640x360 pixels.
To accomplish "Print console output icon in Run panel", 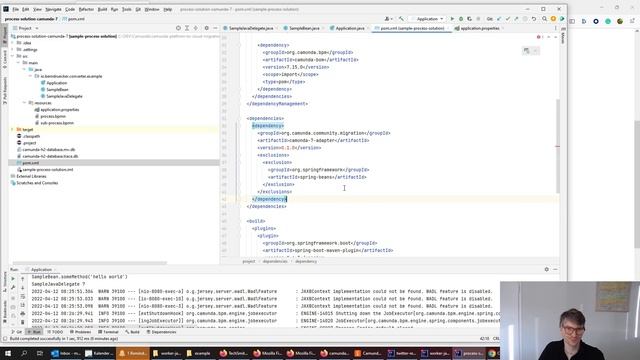I will [22, 314].
